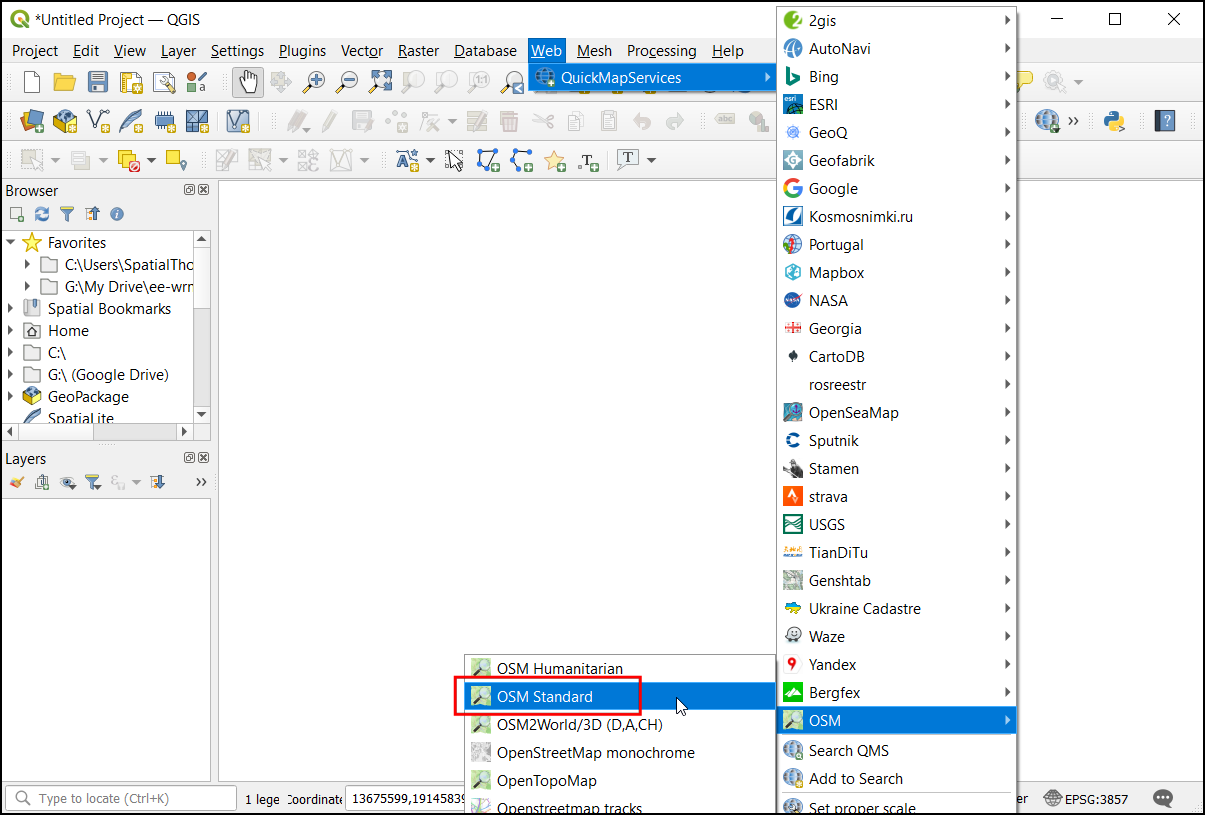This screenshot has height=815, width=1205.
Task: Click the EPSG:3857 CRS button
Action: point(1087,798)
